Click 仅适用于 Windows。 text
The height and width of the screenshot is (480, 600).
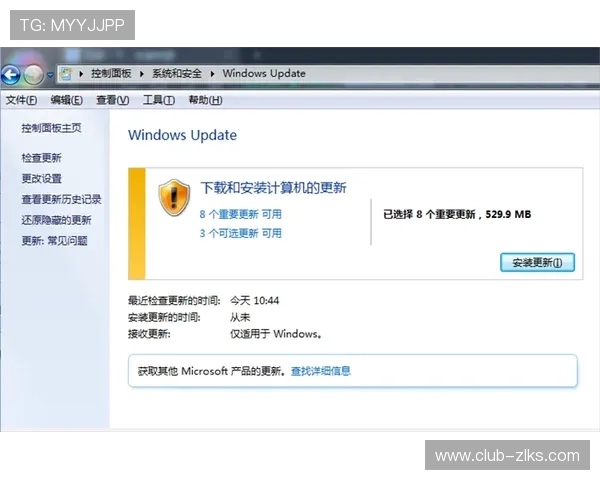coord(276,334)
